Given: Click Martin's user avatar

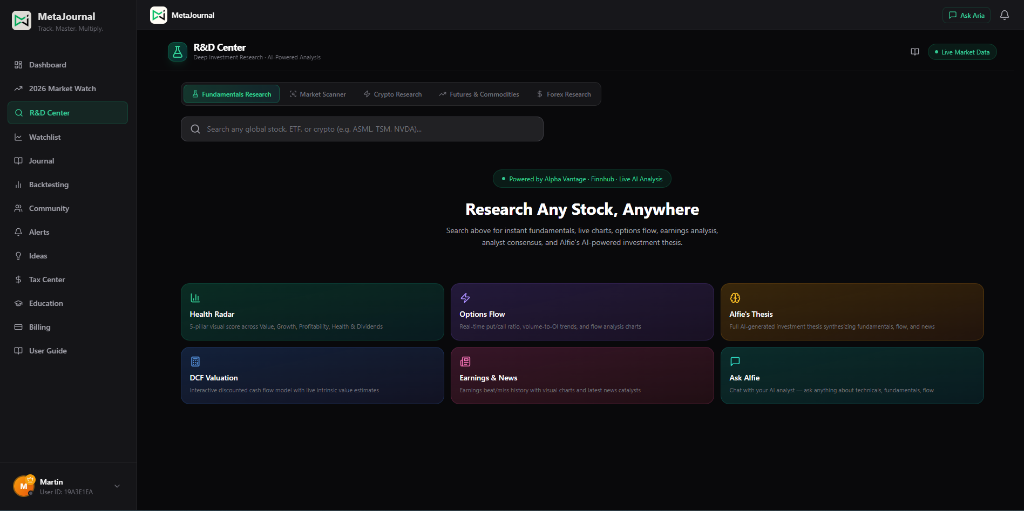Looking at the screenshot, I should 24,486.
